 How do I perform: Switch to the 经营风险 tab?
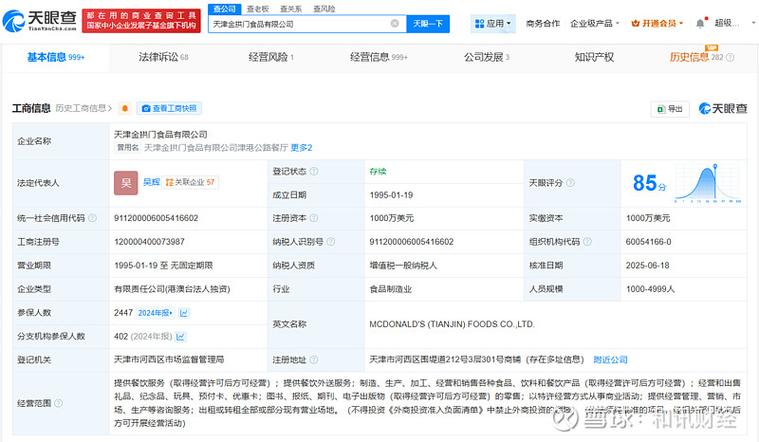(x=271, y=57)
